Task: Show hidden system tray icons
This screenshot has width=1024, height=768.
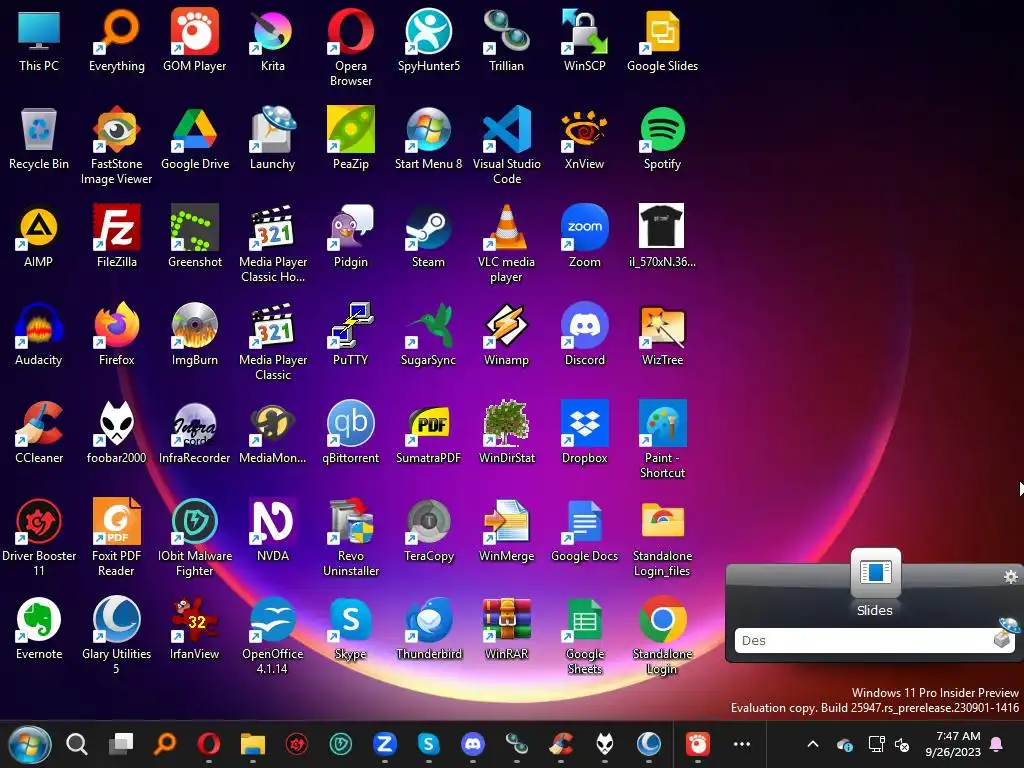Action: point(812,744)
